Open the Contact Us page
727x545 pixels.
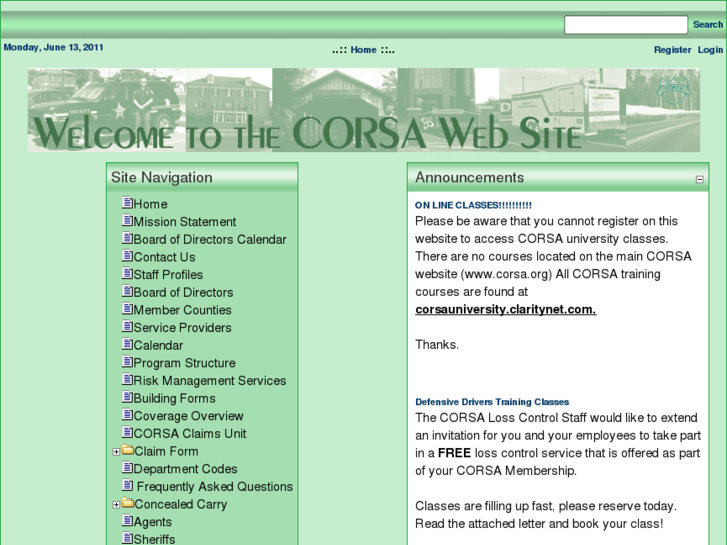coord(164,257)
